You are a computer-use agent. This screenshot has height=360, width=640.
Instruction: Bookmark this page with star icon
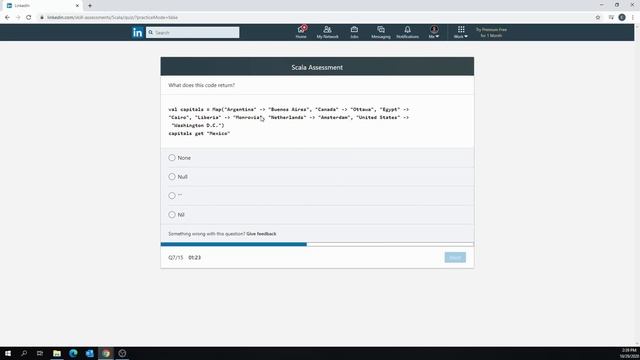click(x=598, y=18)
